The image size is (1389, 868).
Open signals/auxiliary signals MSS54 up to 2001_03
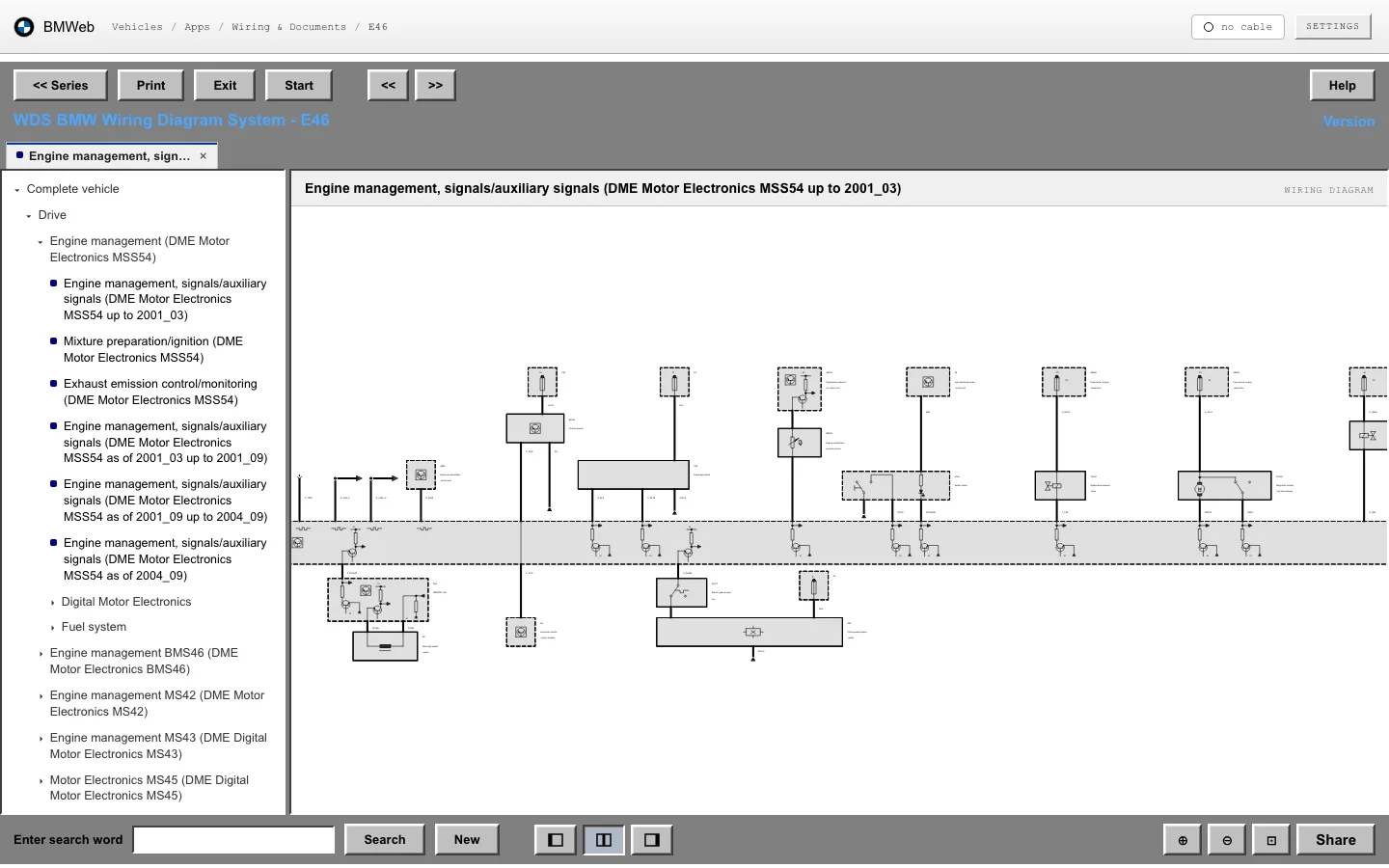click(165, 299)
